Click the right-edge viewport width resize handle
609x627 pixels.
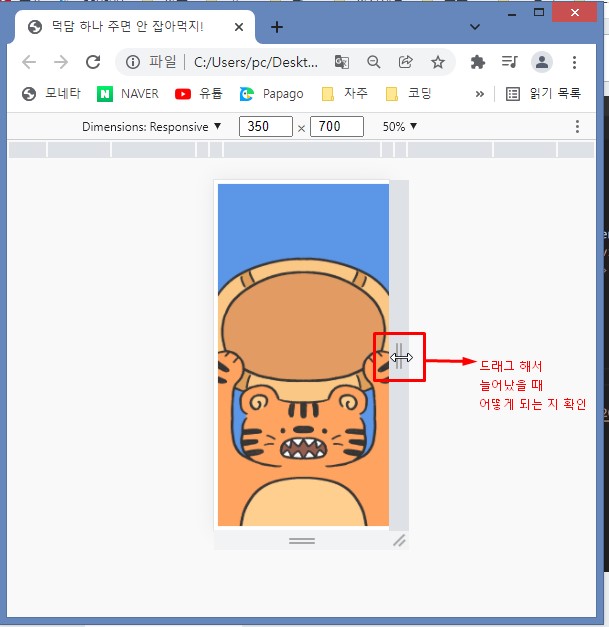click(x=399, y=355)
